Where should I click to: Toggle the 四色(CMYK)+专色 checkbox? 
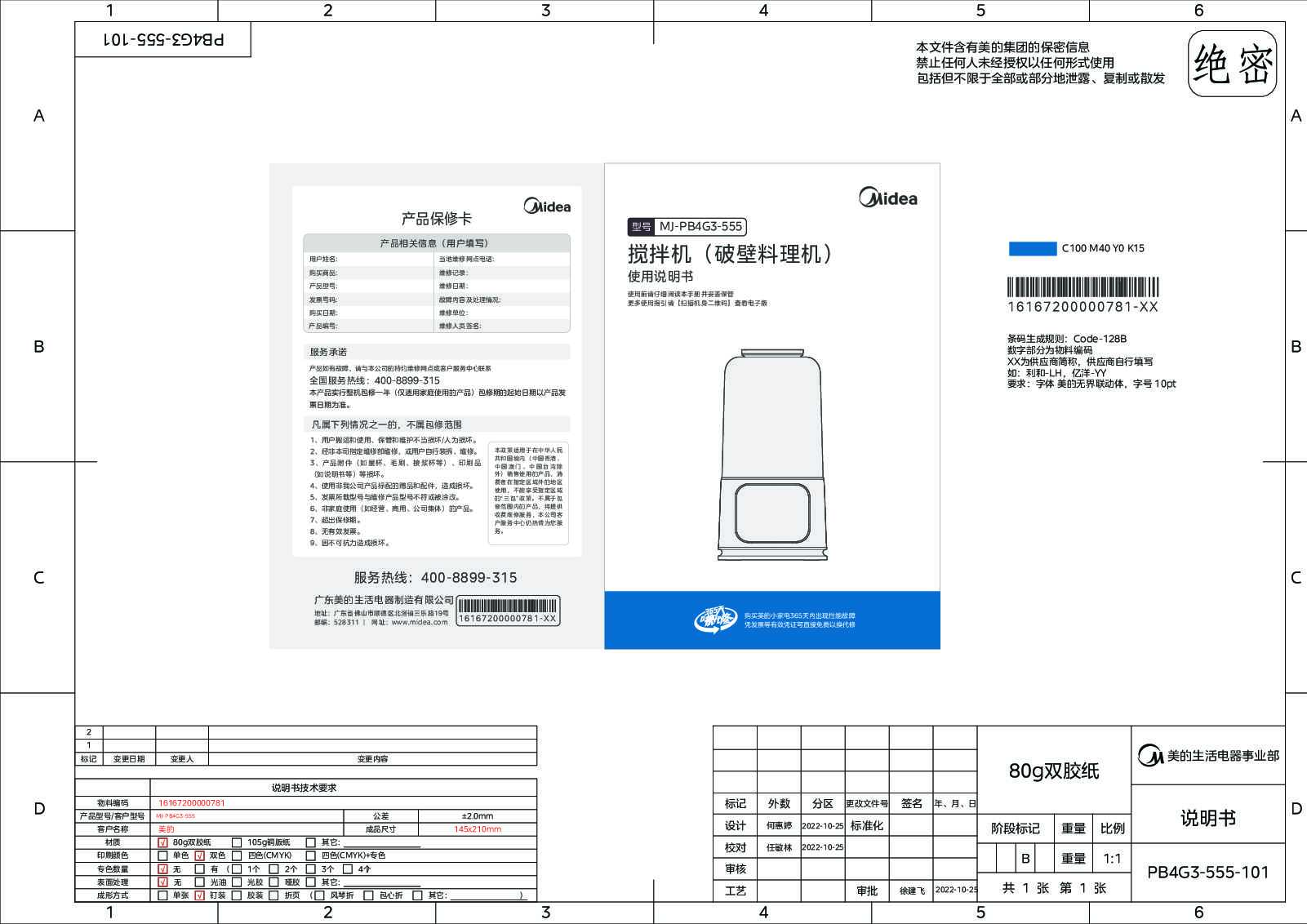(310, 855)
